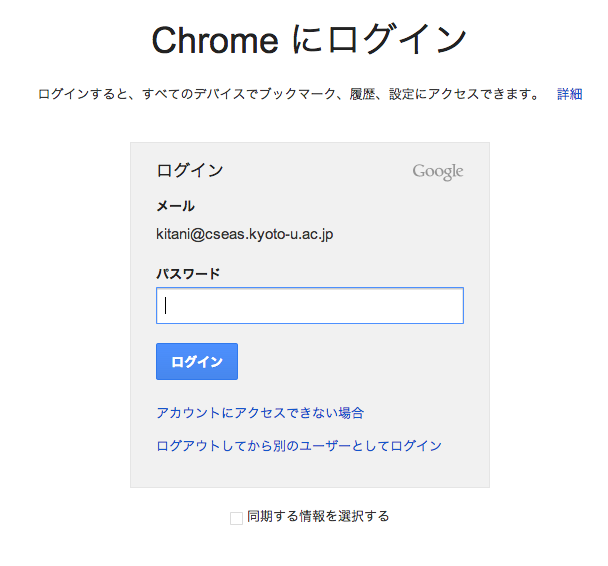Click ログアウトしてから別のユーザーとしてログイン link

(x=299, y=446)
